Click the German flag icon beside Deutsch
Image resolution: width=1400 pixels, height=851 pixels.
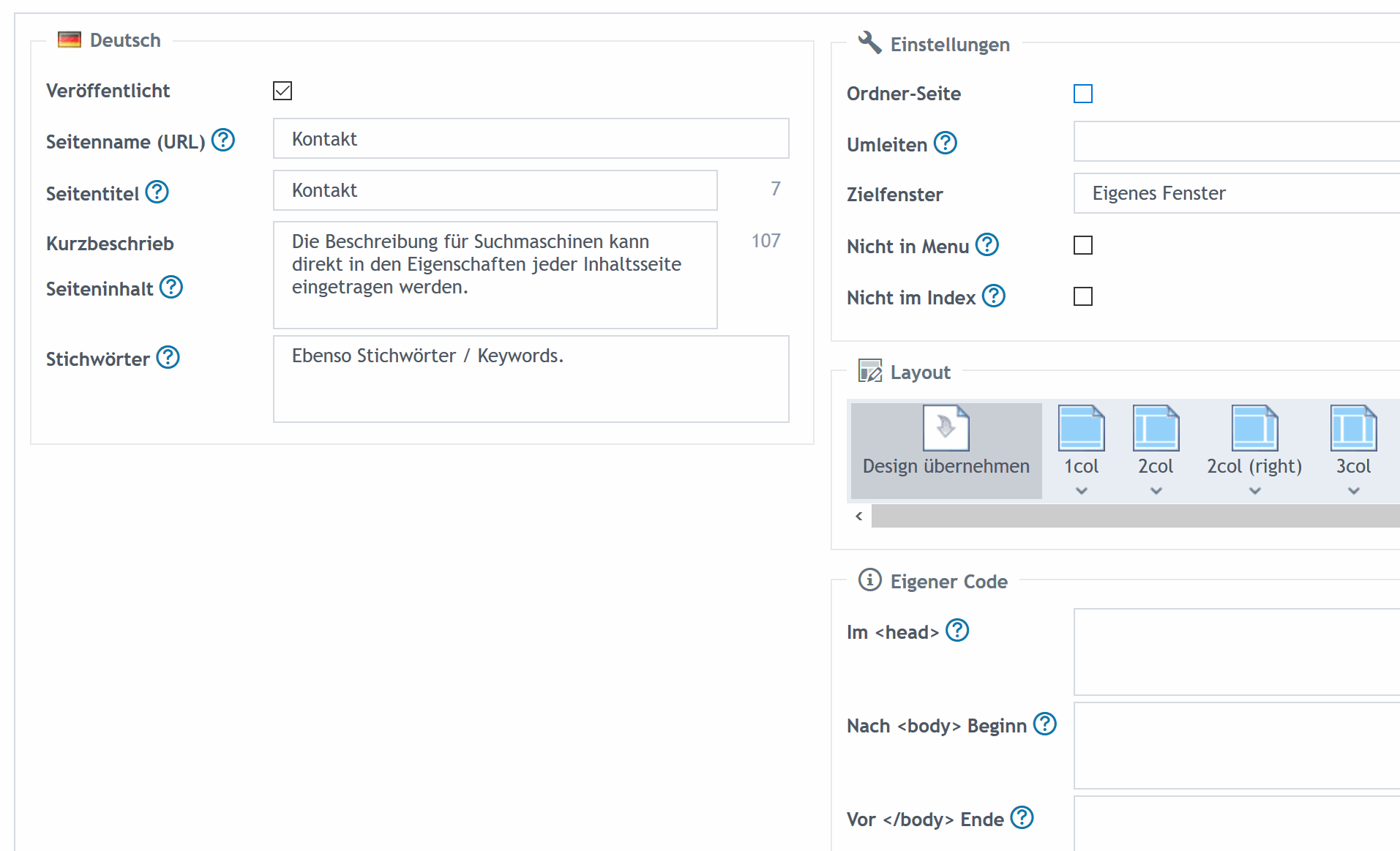pyautogui.click(x=70, y=40)
